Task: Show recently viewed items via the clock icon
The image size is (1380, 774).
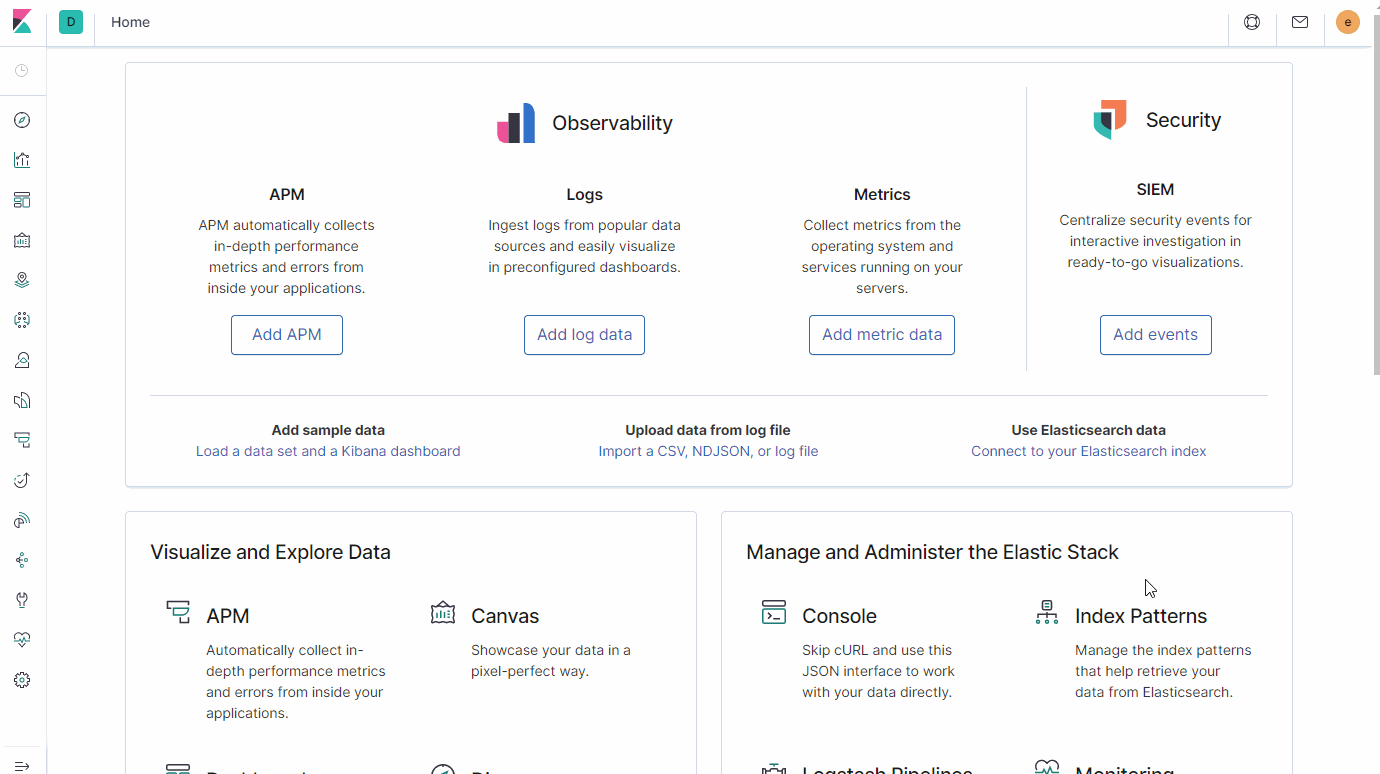Action: [x=22, y=70]
